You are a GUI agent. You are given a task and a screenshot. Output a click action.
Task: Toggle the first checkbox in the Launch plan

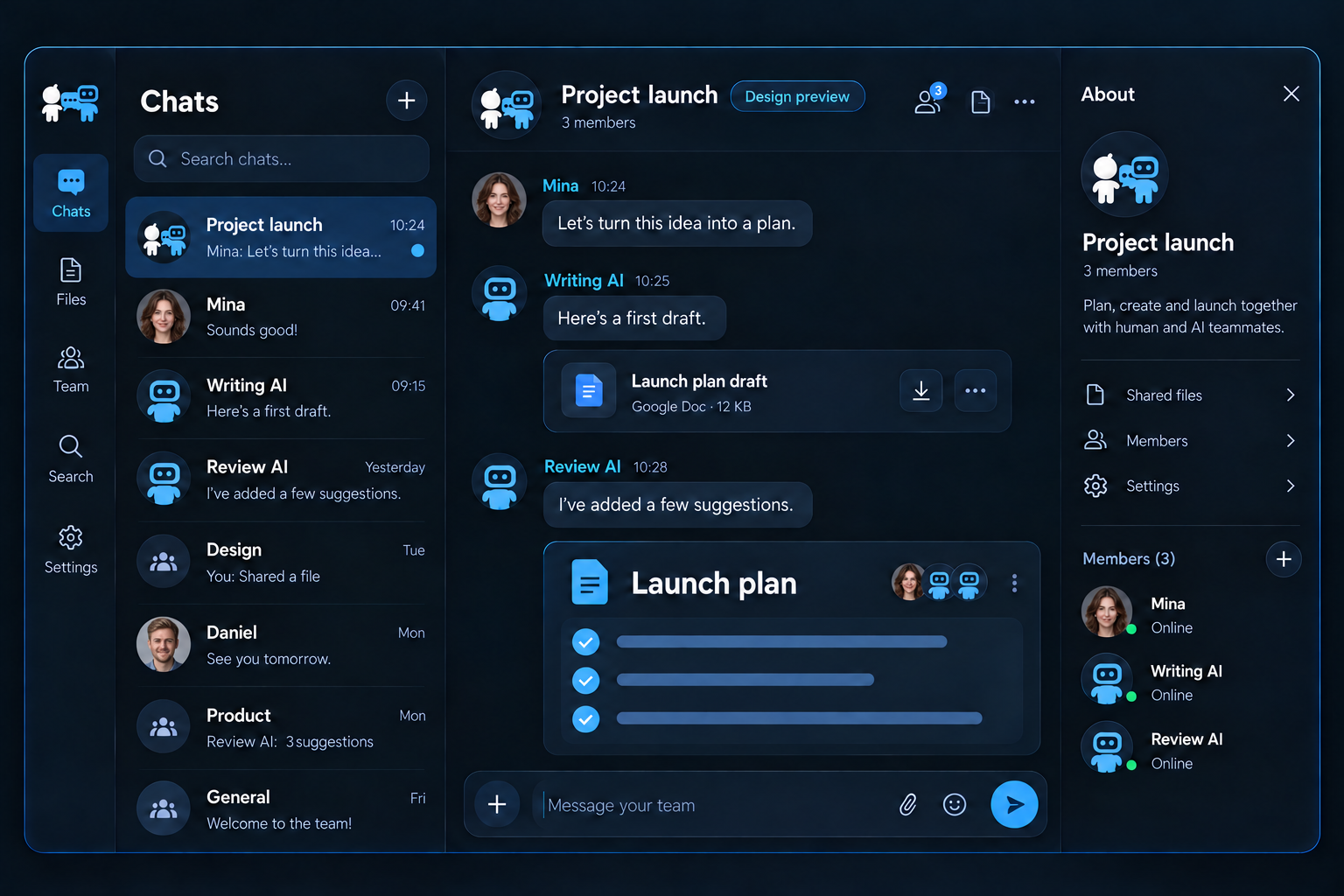point(585,642)
